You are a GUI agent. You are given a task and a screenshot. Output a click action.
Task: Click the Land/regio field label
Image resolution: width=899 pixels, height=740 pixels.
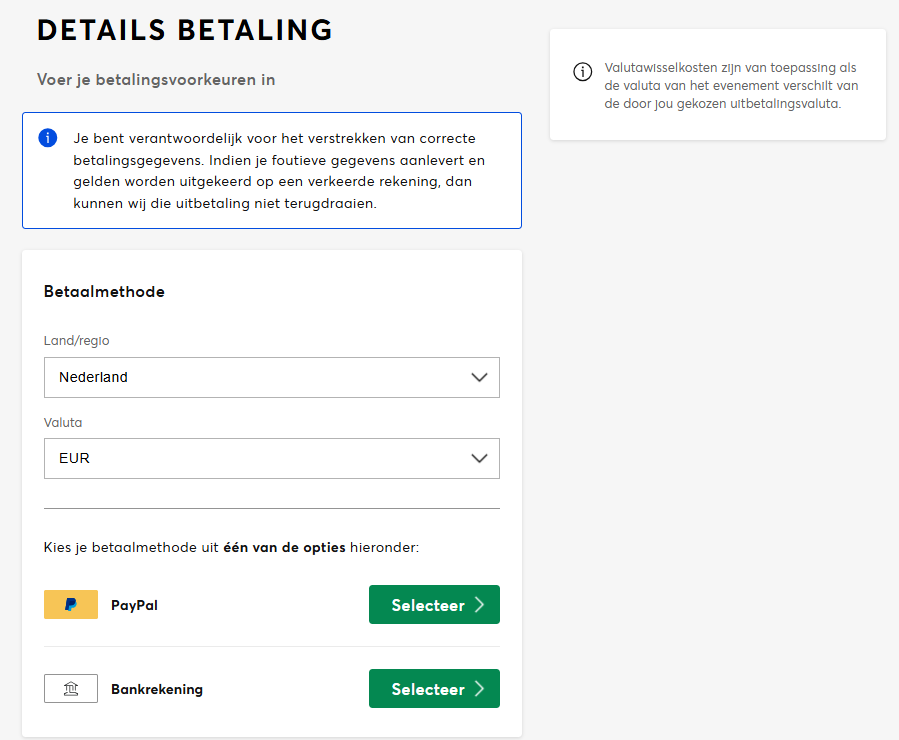(x=77, y=341)
